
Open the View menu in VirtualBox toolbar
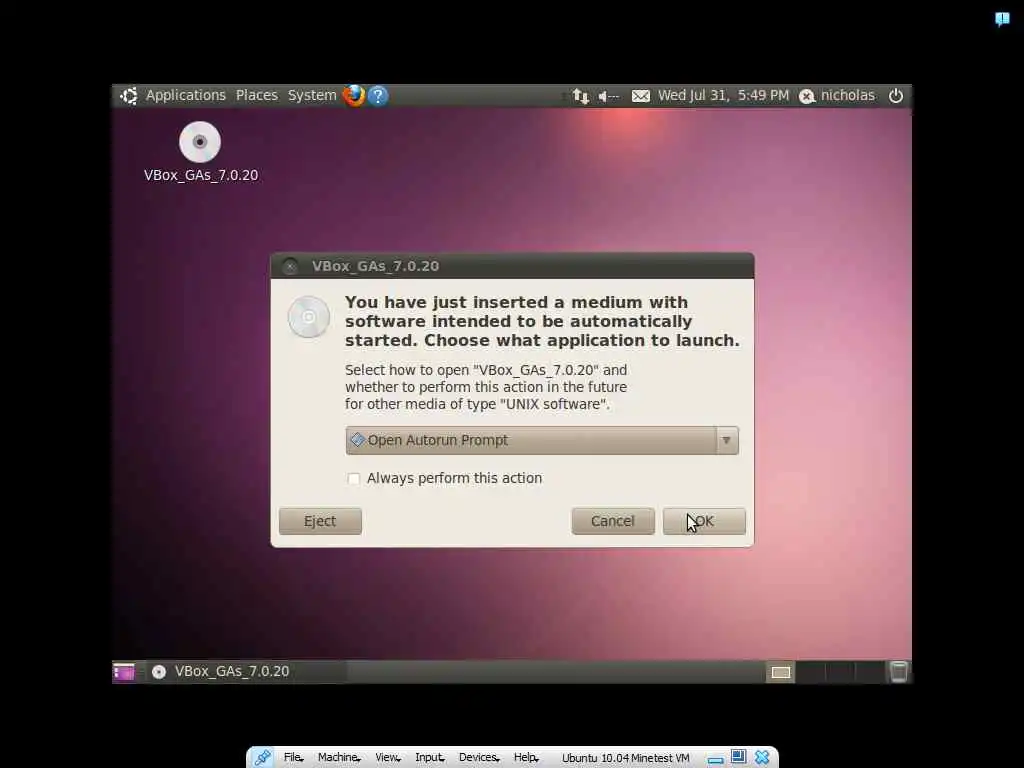387,758
